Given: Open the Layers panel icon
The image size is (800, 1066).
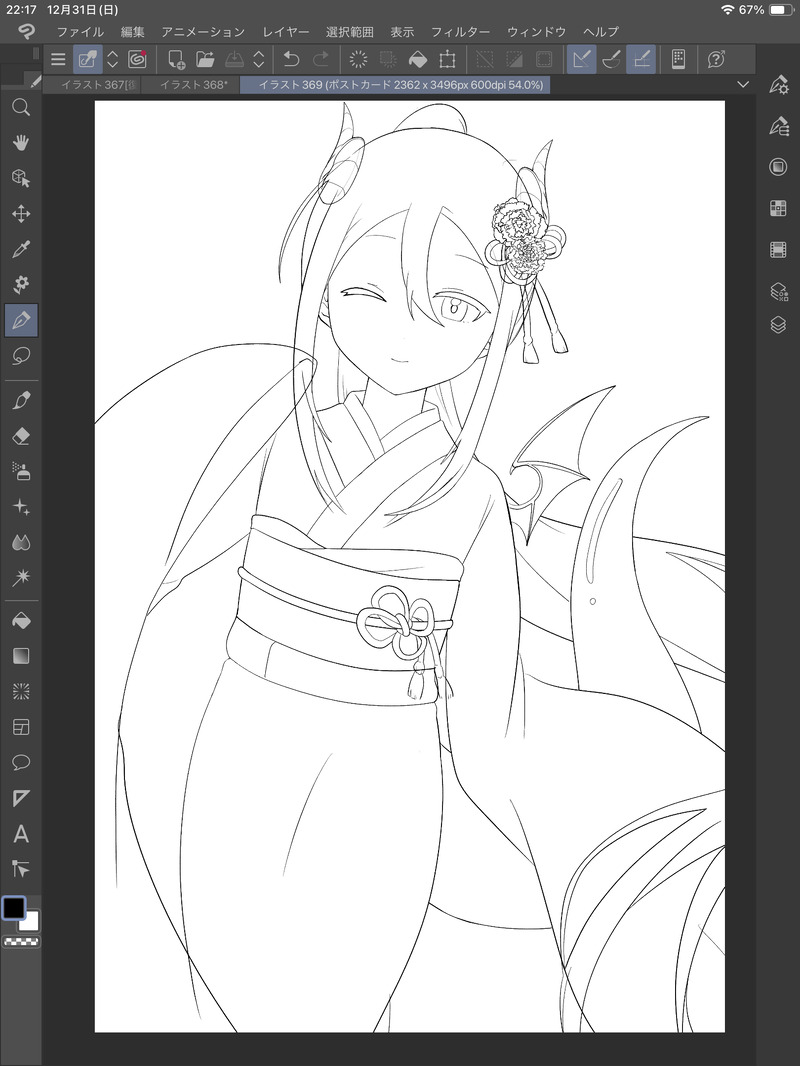Looking at the screenshot, I should pyautogui.click(x=778, y=325).
